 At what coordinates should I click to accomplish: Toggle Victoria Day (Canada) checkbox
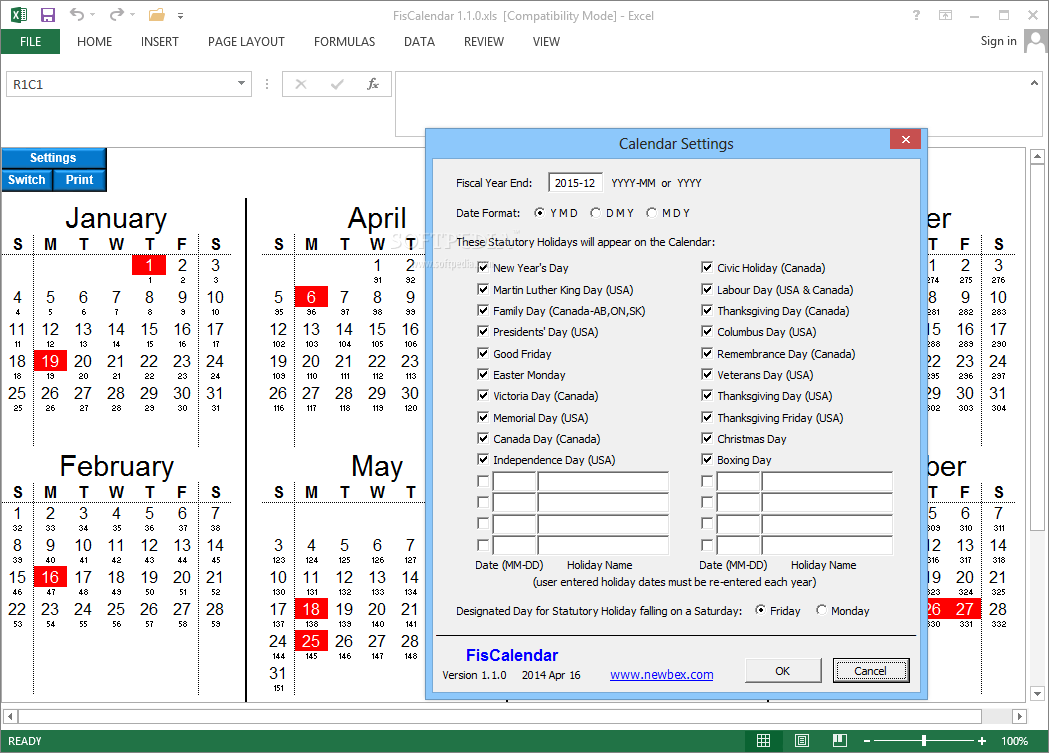483,395
